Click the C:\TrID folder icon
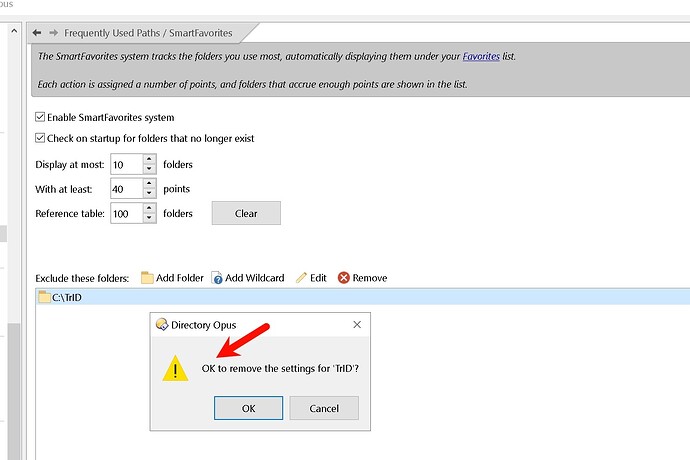Screen dimensions: 690x460 point(44,297)
